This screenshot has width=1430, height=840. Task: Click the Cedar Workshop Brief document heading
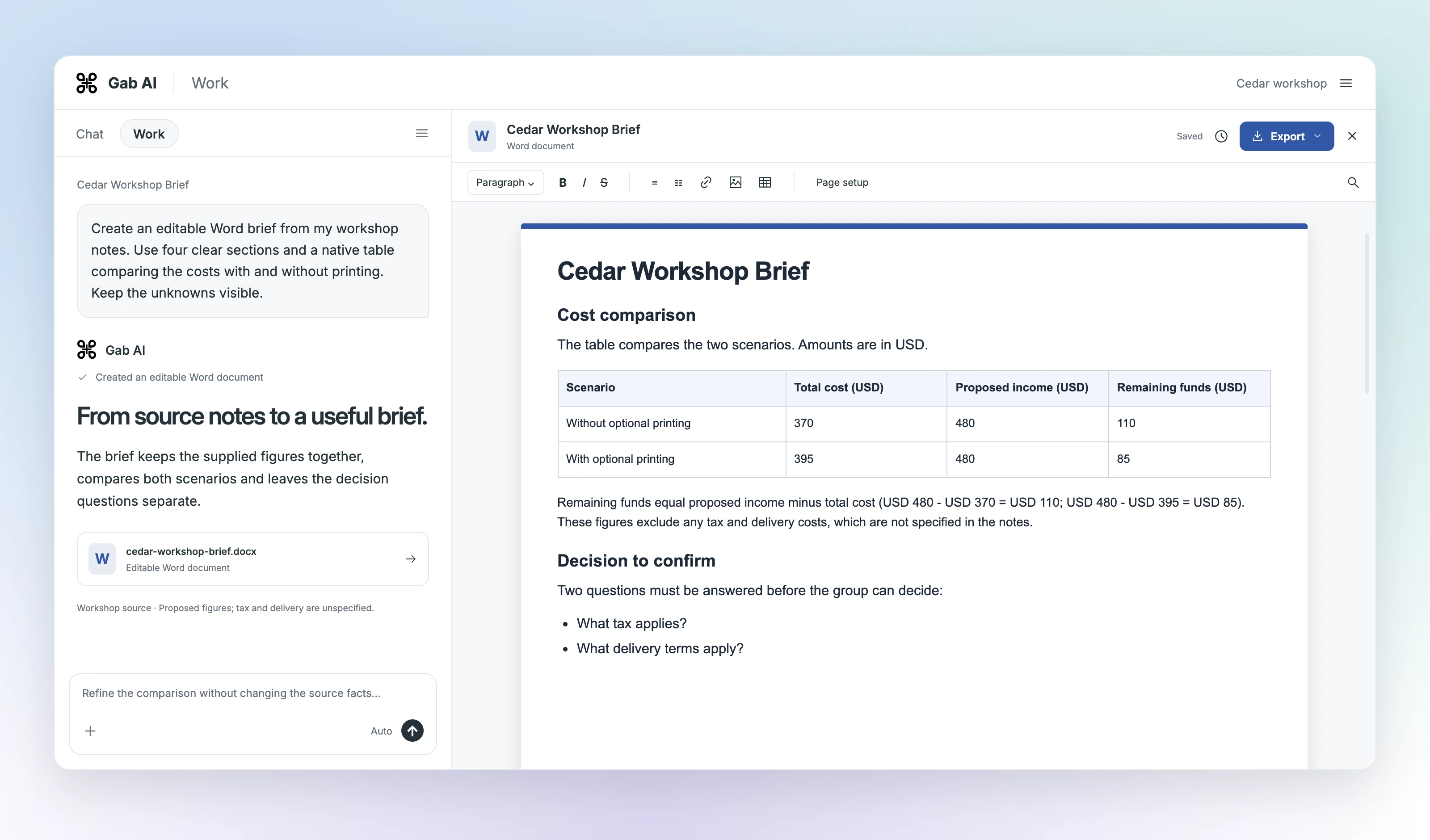683,271
